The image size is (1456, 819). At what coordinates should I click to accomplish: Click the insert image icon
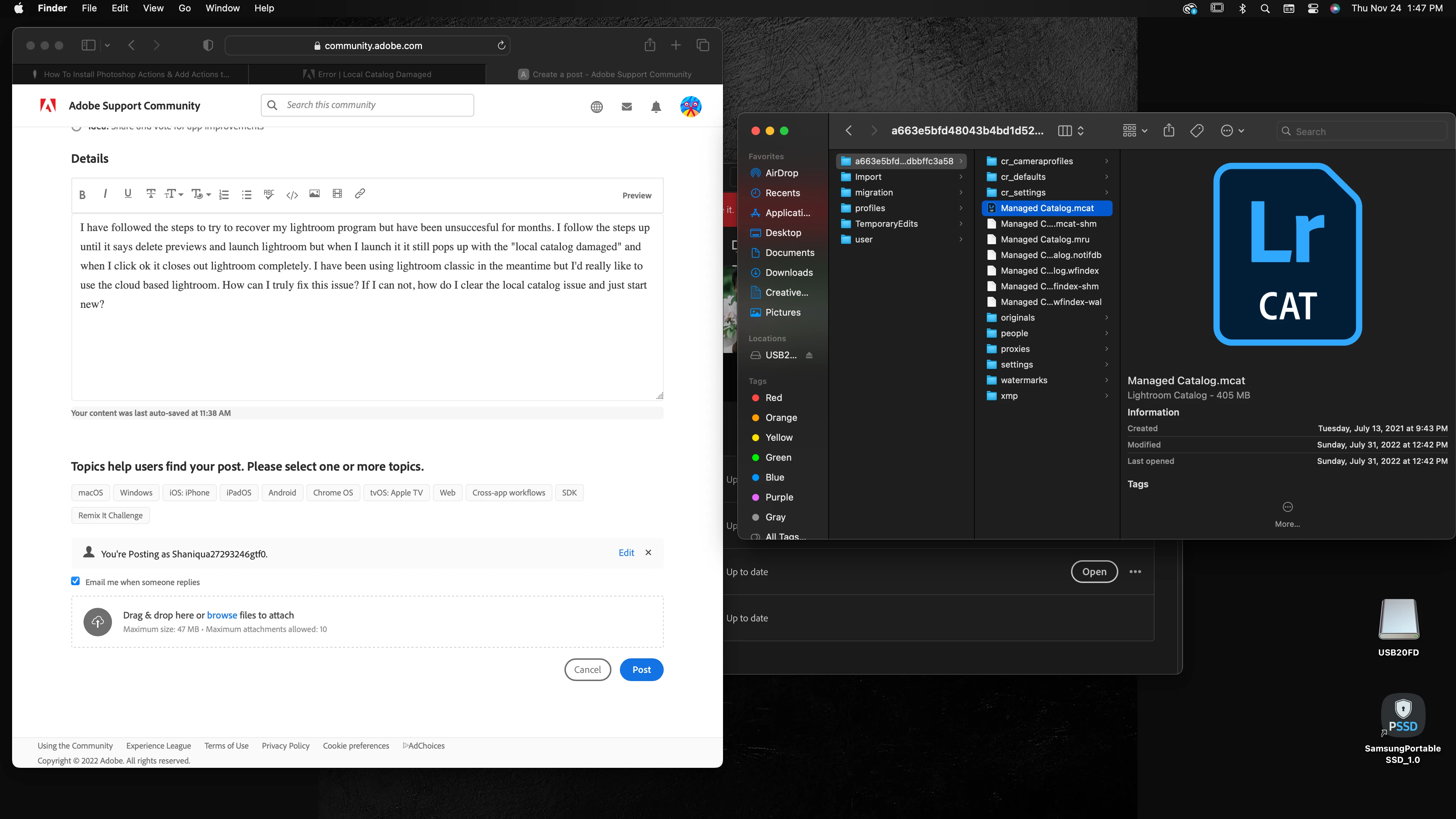(314, 194)
